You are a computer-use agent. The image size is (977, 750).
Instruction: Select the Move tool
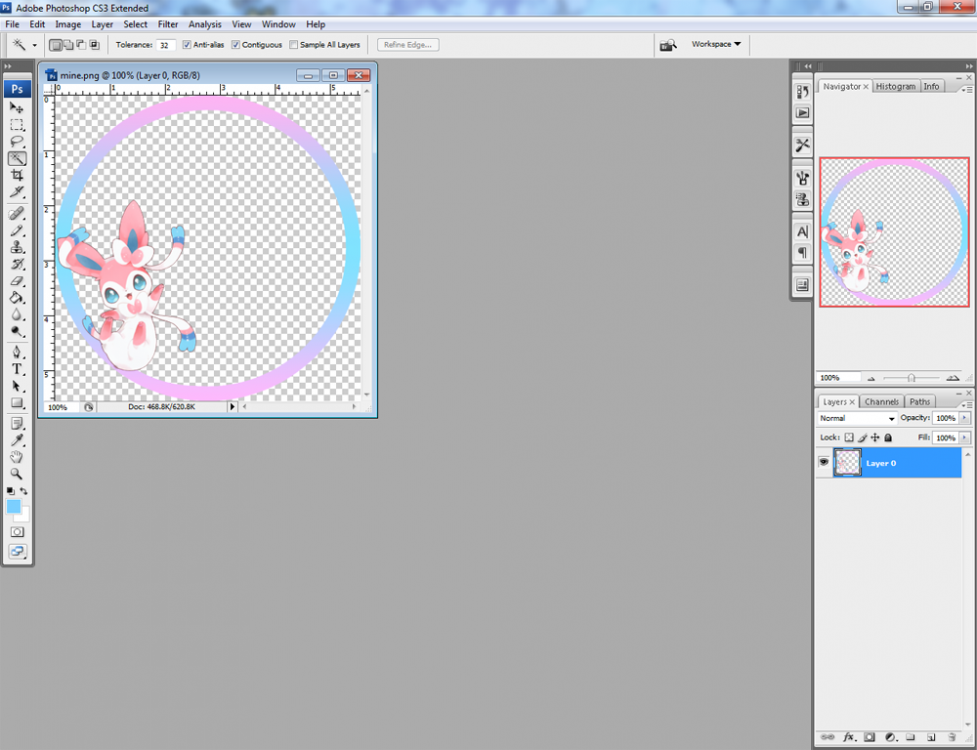(x=17, y=108)
